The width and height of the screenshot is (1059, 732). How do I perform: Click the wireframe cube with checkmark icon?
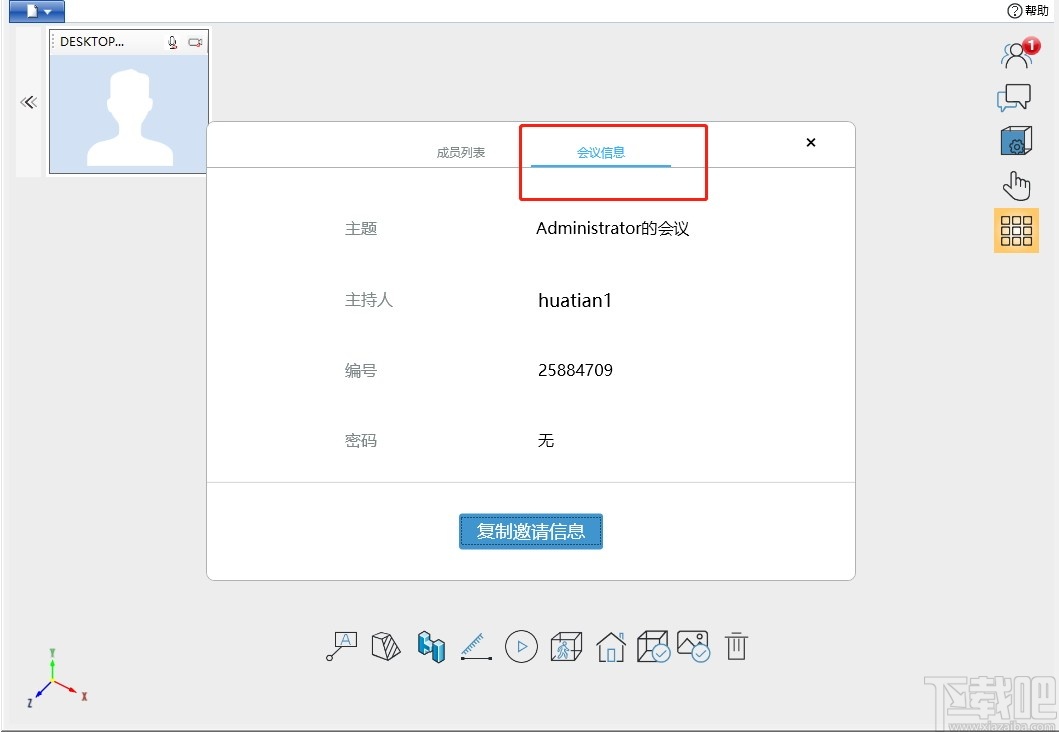[x=653, y=646]
